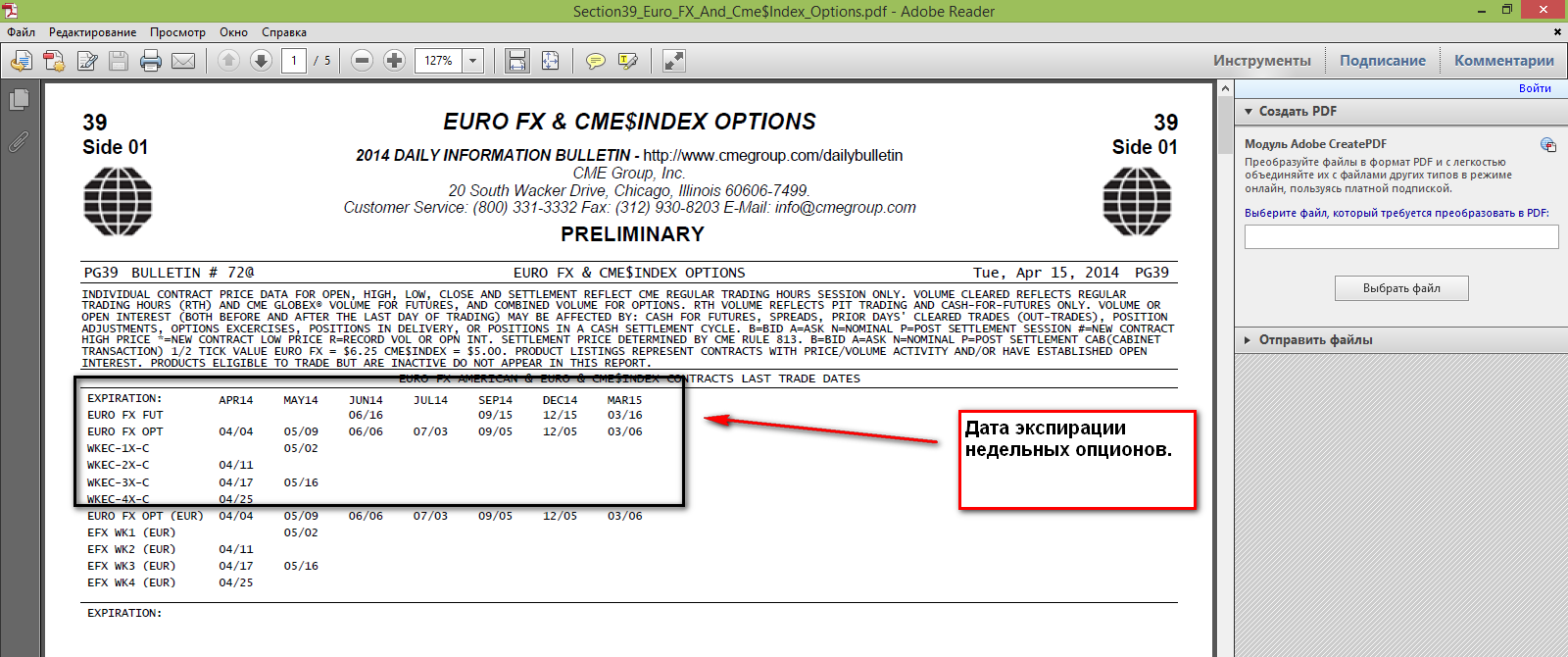Click the 'PRELIMINARY' heading text
Viewport: 1568px width, 657px height.
[632, 234]
